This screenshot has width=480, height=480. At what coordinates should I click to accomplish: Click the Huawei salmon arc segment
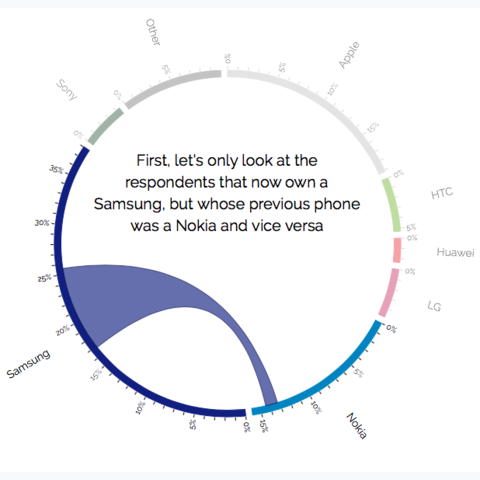[x=397, y=250]
